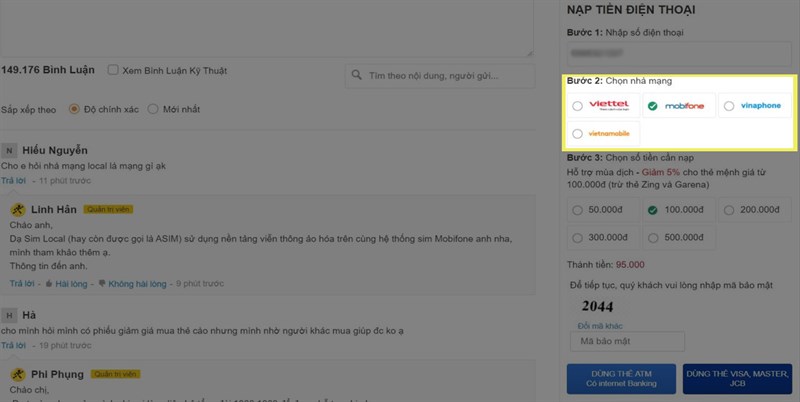This screenshot has height=402, width=800.
Task: Click the NẠP TIỀN ĐIỆN THOẠI heading
Action: 631,10
